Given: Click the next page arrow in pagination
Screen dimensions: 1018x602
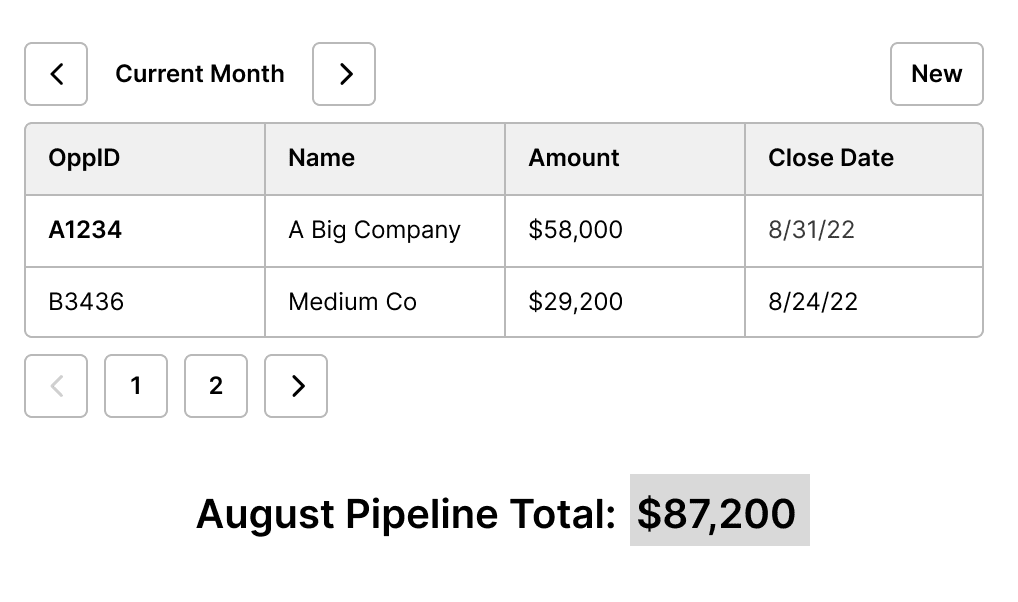Looking at the screenshot, I should [x=296, y=386].
